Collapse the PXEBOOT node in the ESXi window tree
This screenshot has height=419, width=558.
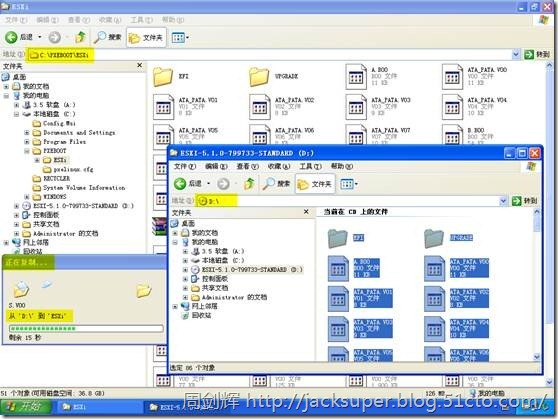(x=27, y=151)
